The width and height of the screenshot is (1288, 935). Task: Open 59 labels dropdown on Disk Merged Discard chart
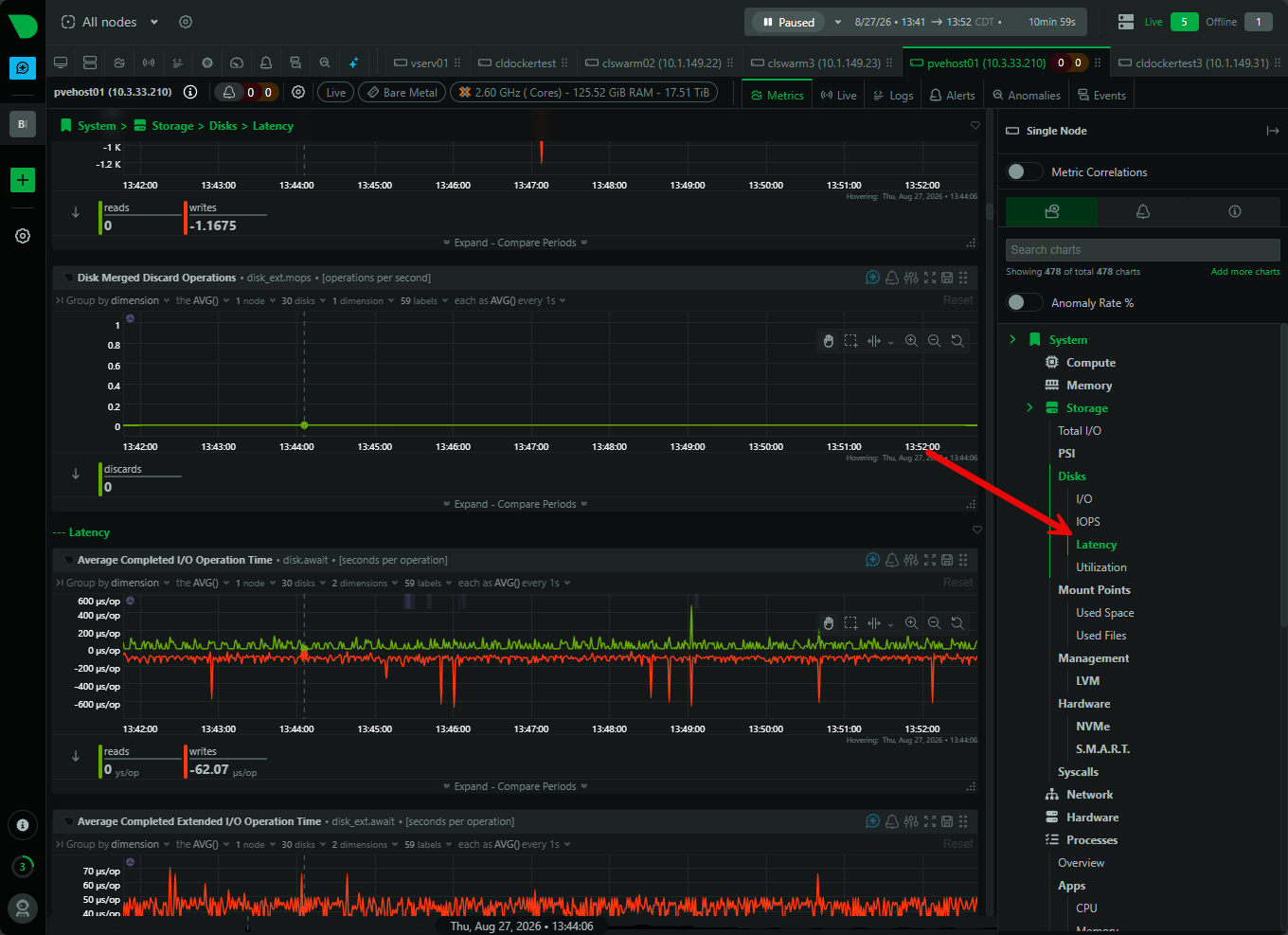tap(424, 300)
